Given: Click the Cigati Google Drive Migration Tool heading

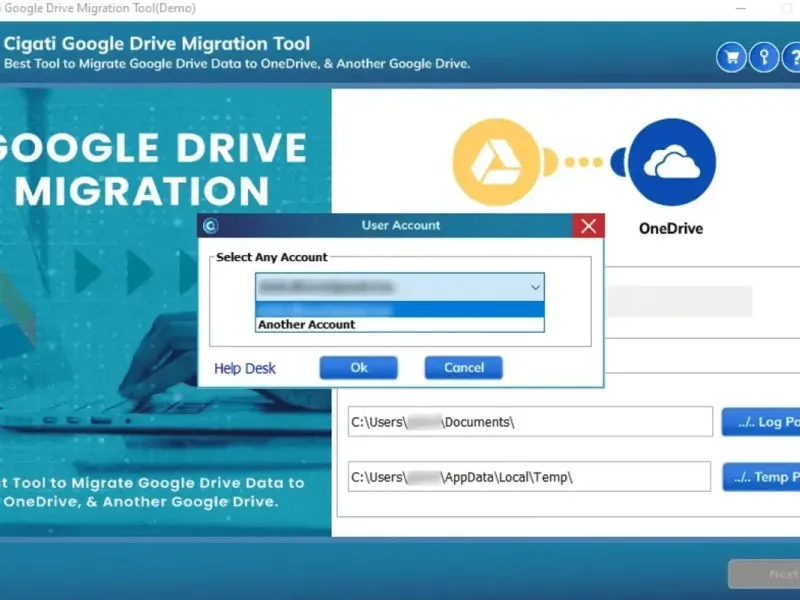Looking at the screenshot, I should point(157,44).
